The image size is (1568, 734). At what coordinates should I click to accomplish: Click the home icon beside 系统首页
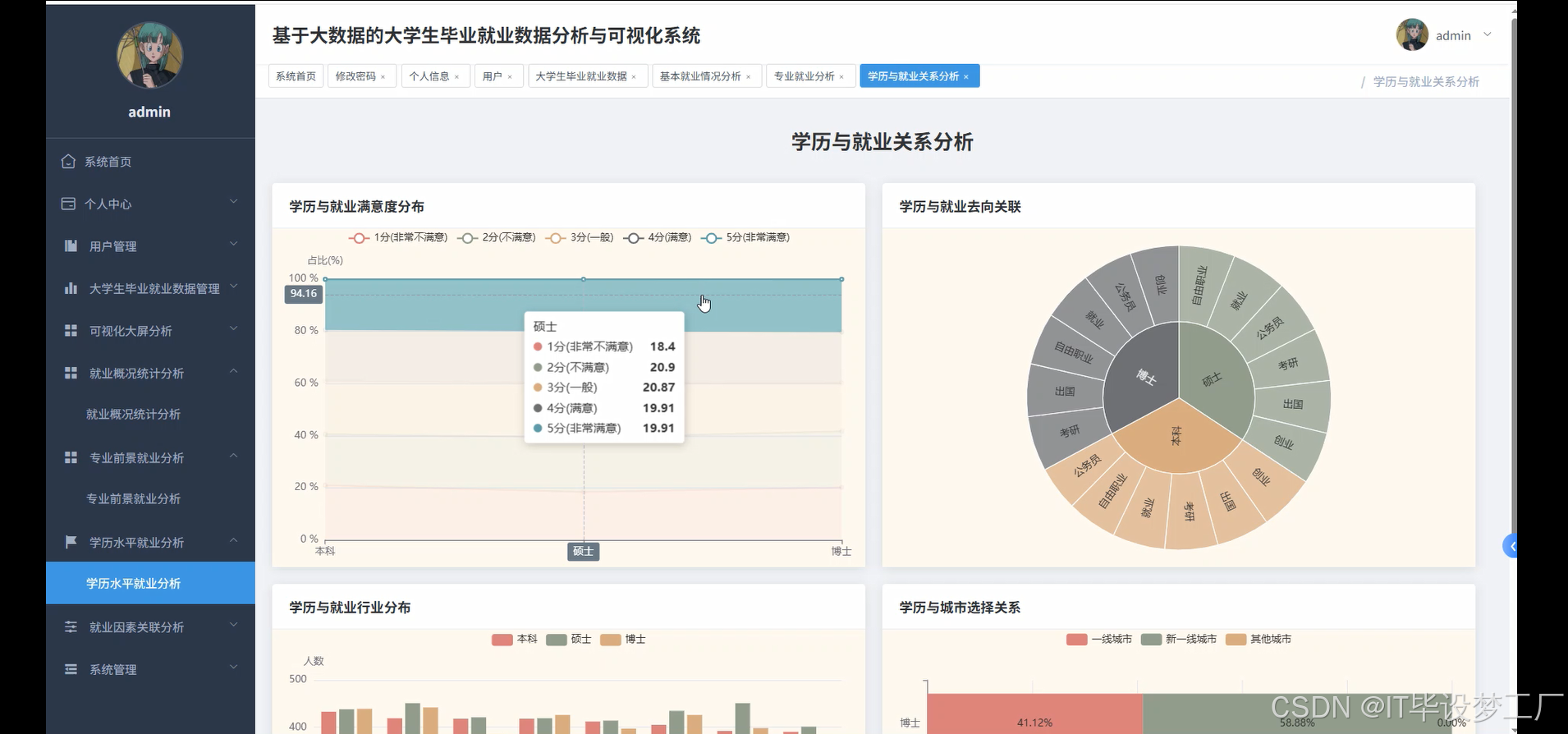pyautogui.click(x=68, y=162)
